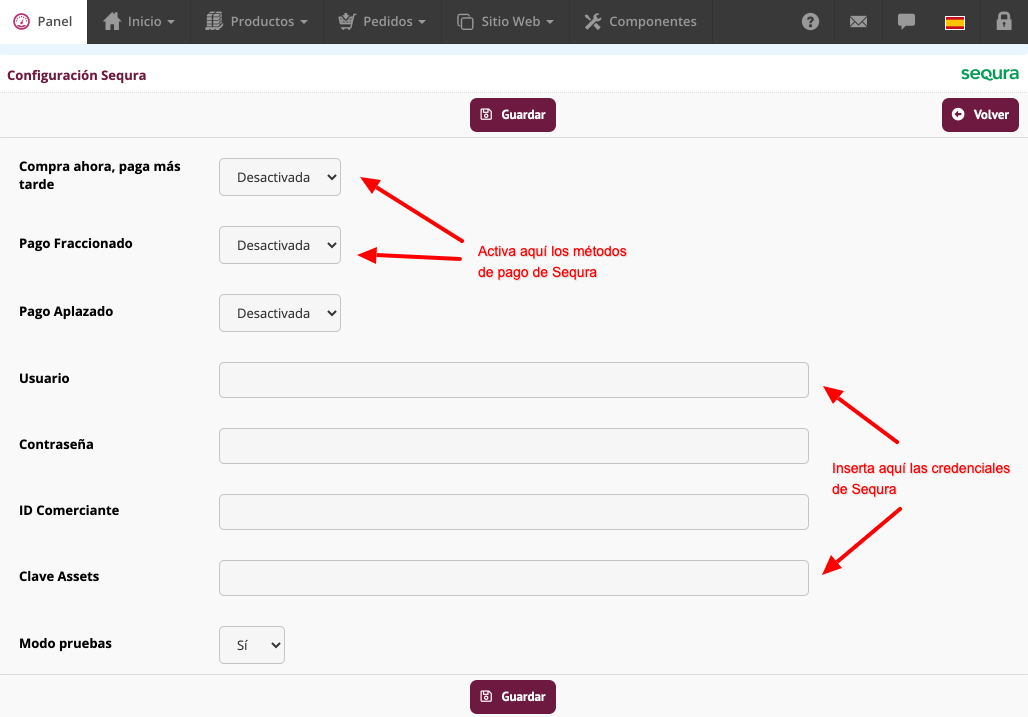Open the Pedidos menu
Viewport: 1028px width, 717px height.
(x=382, y=22)
